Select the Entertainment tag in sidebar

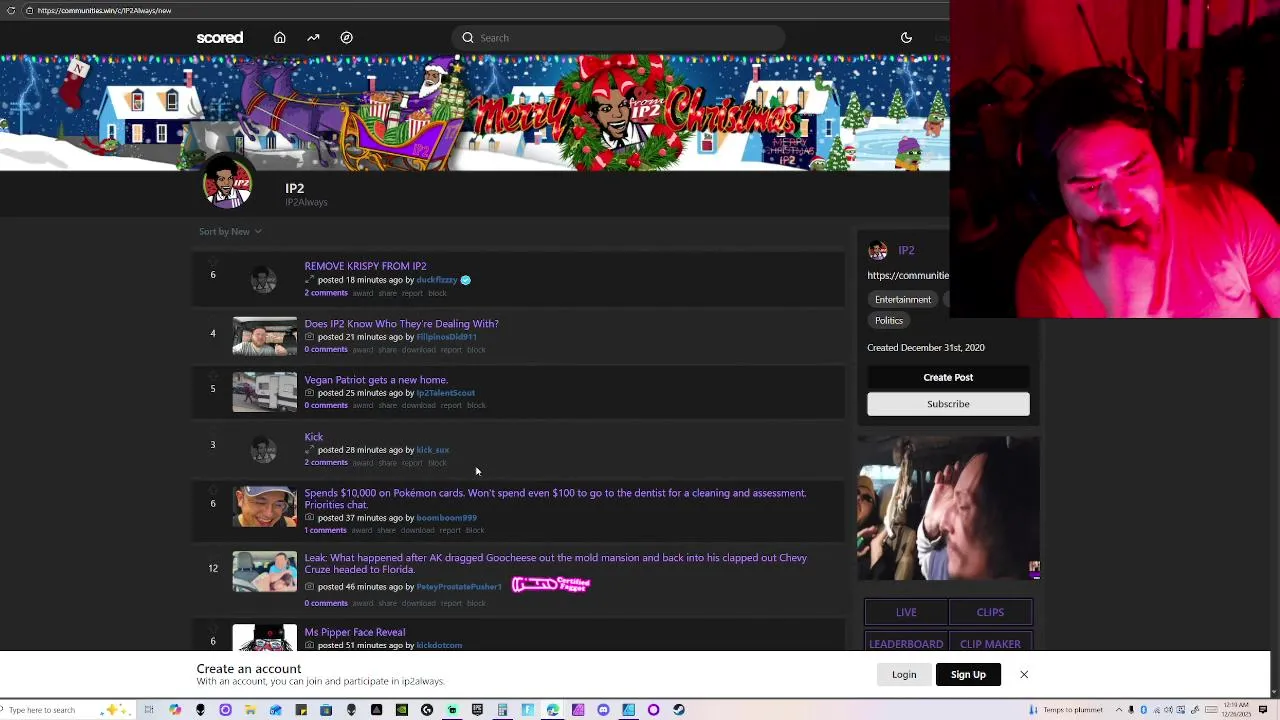(903, 299)
